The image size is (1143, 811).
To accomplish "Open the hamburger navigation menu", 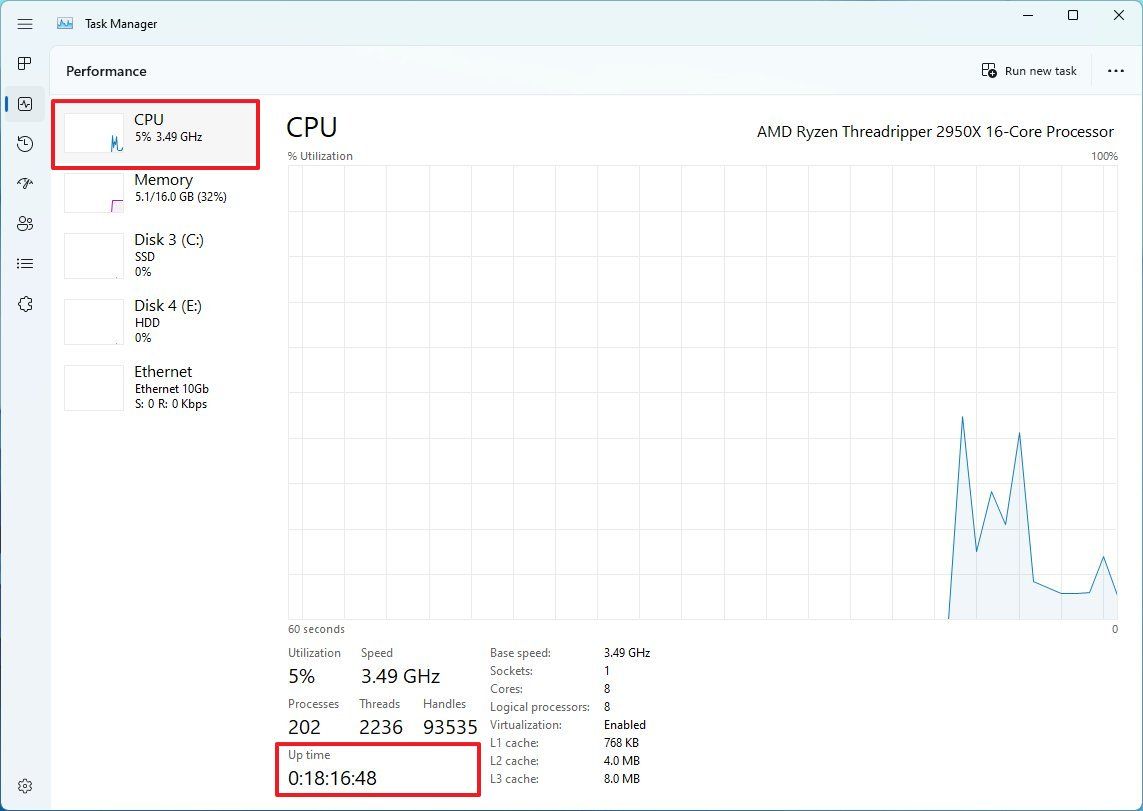I will [25, 24].
